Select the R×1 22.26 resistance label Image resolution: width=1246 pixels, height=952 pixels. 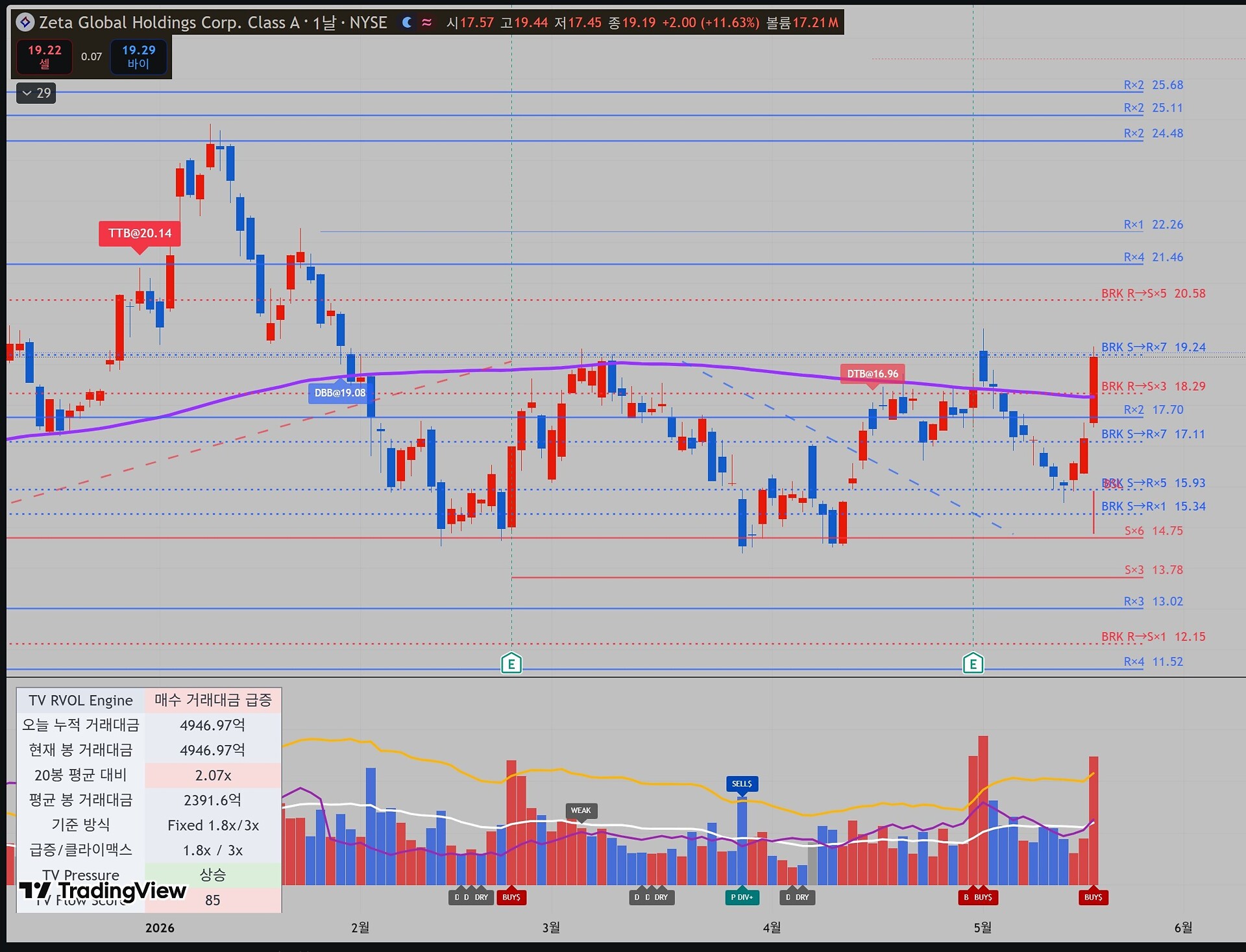pyautogui.click(x=1154, y=225)
